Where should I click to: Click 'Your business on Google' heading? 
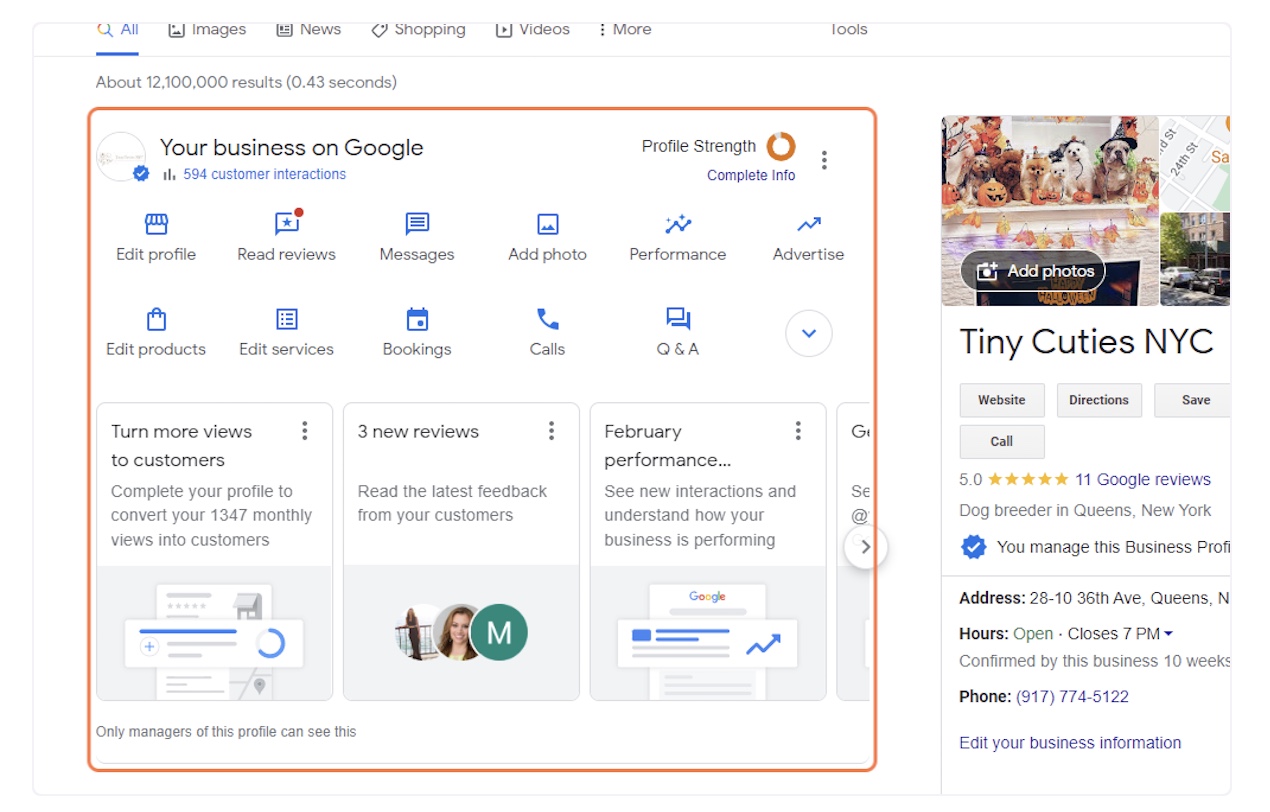[292, 148]
